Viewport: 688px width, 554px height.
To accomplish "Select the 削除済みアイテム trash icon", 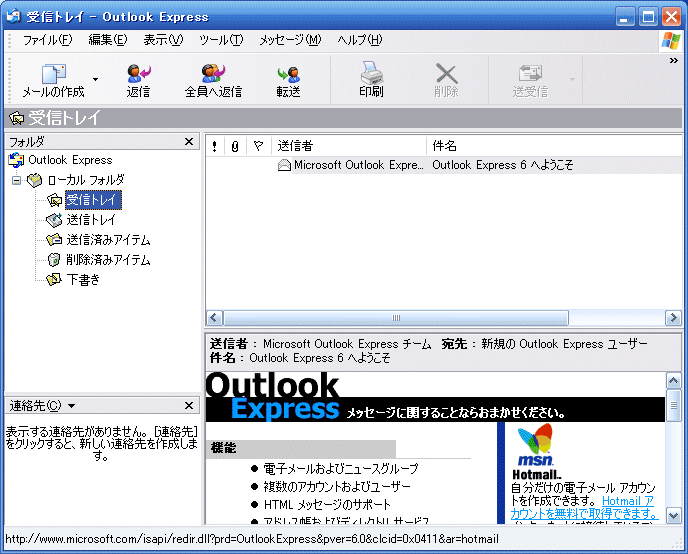I will pyautogui.click(x=54, y=260).
